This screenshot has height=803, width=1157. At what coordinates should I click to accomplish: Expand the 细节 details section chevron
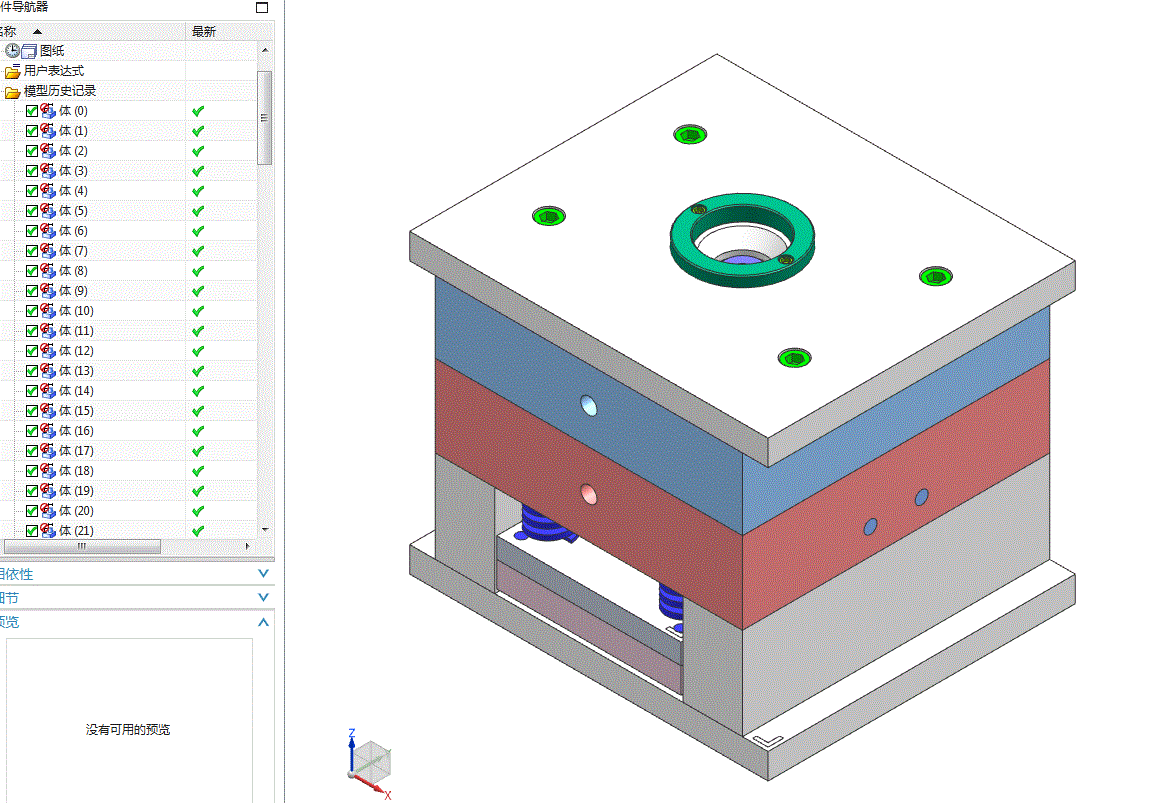click(x=263, y=597)
